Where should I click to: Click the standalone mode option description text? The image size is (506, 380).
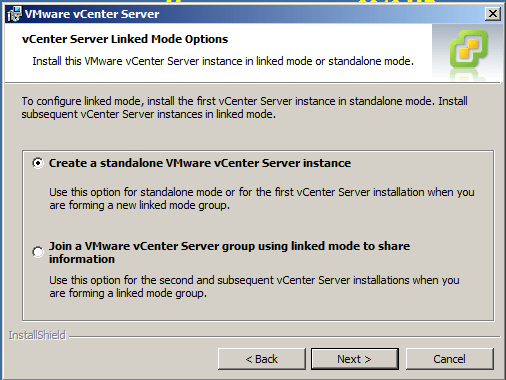pos(262,199)
